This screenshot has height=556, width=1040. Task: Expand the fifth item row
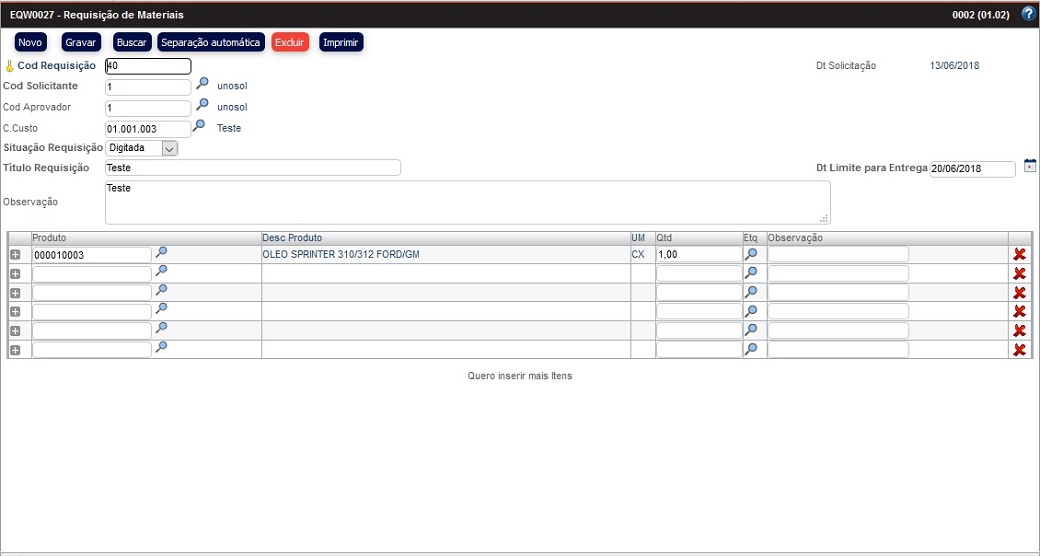15,331
